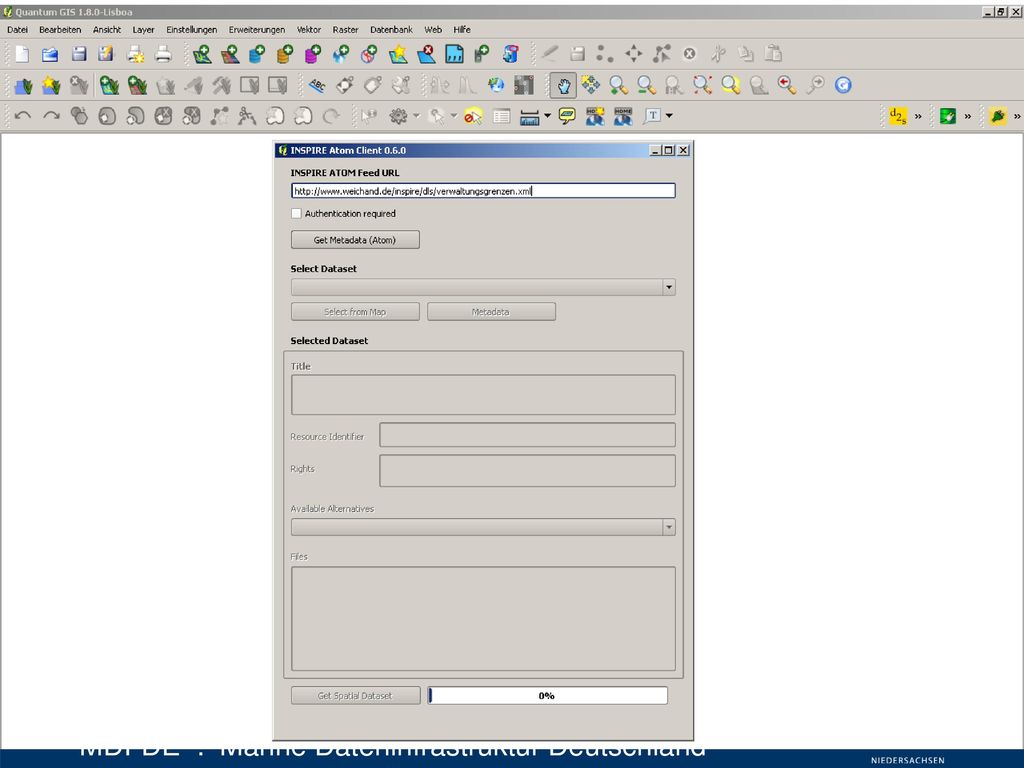Remove layer using the red X icon
1024x768 pixels.
426,54
